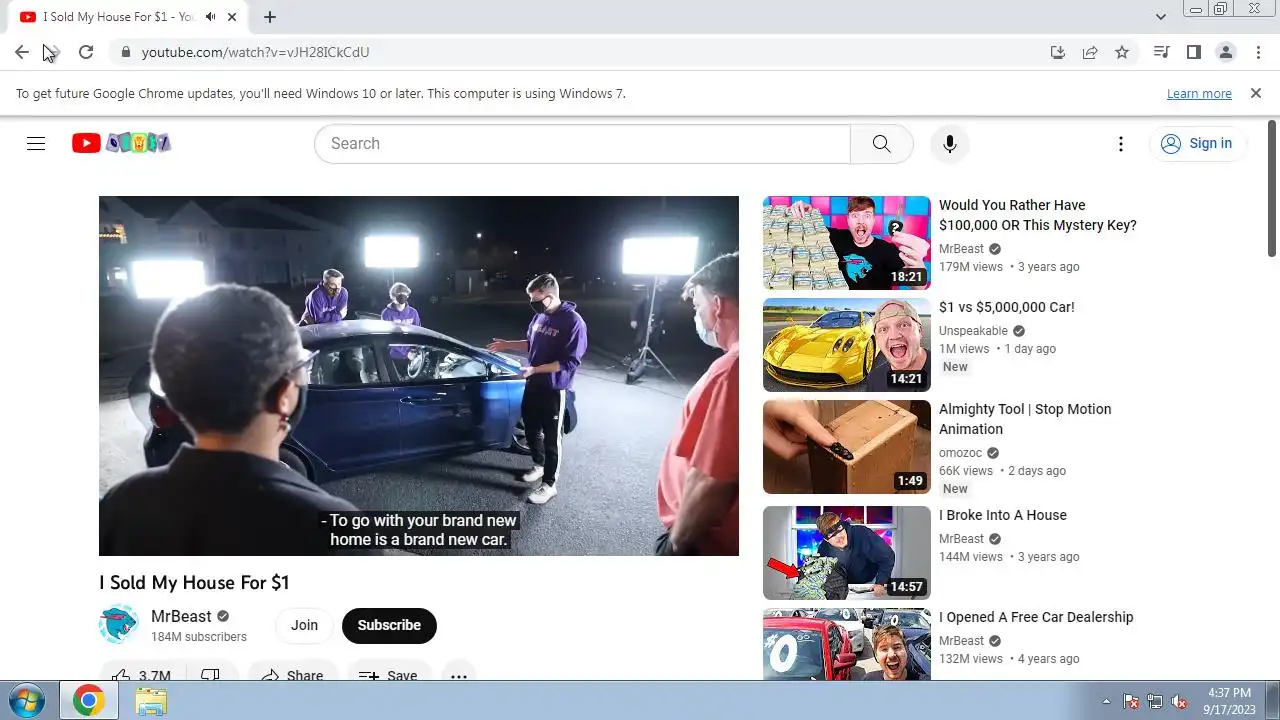Go to YouTube home via logo
Image resolution: width=1280 pixels, height=720 pixels.
[121, 143]
